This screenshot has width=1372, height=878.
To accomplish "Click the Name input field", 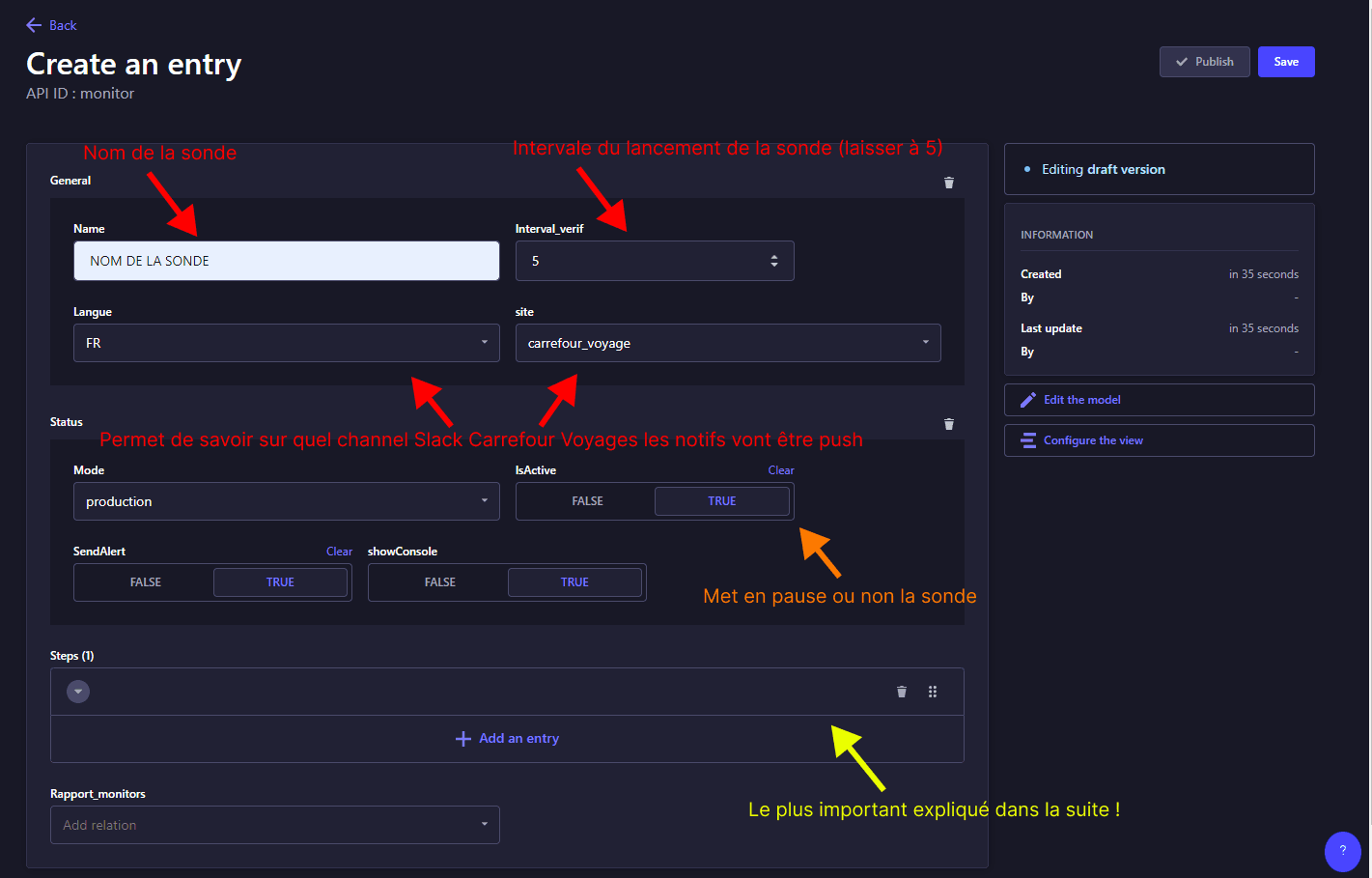I will click(x=286, y=261).
